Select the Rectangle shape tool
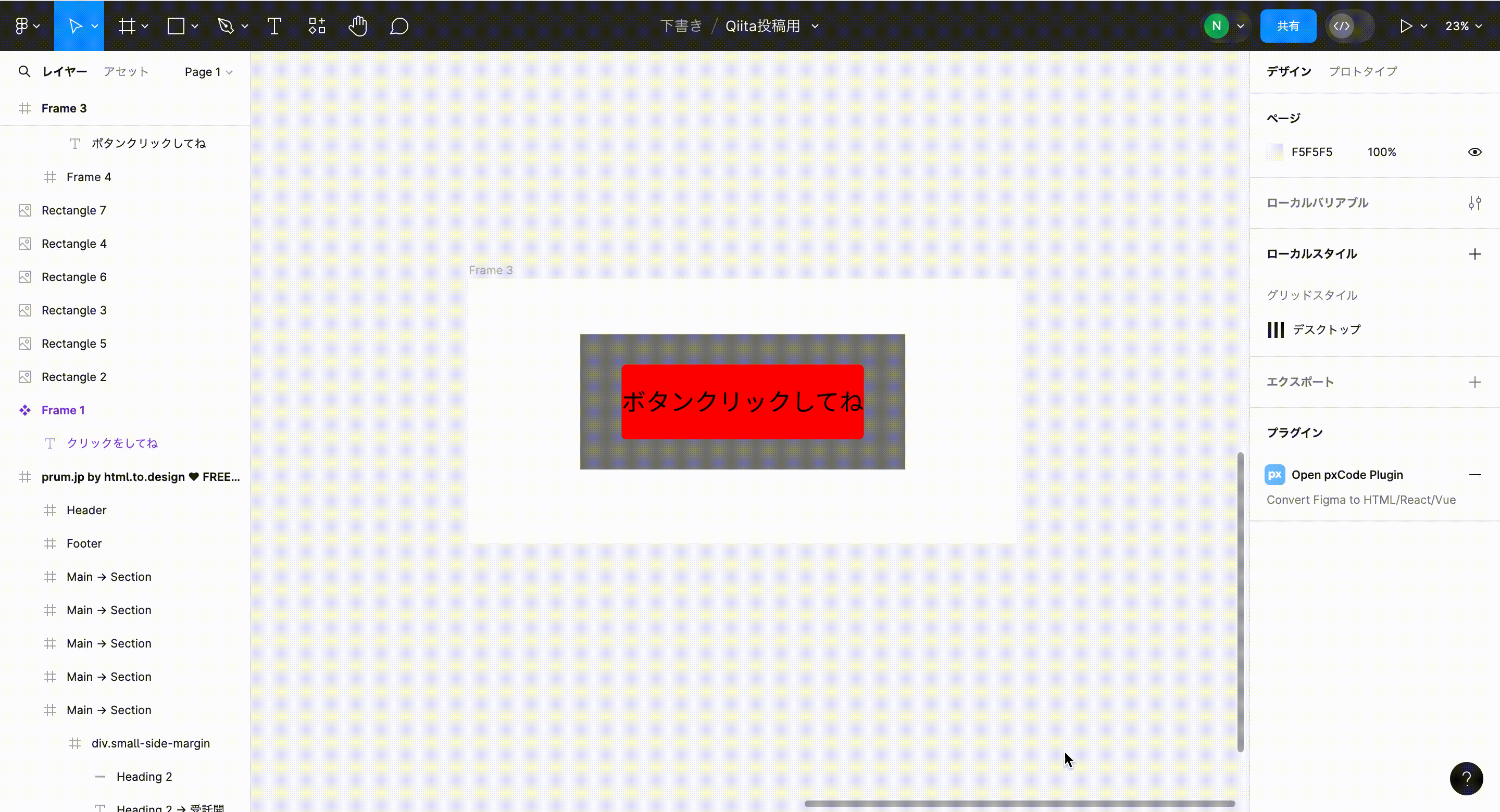This screenshot has width=1500, height=812. (x=176, y=25)
